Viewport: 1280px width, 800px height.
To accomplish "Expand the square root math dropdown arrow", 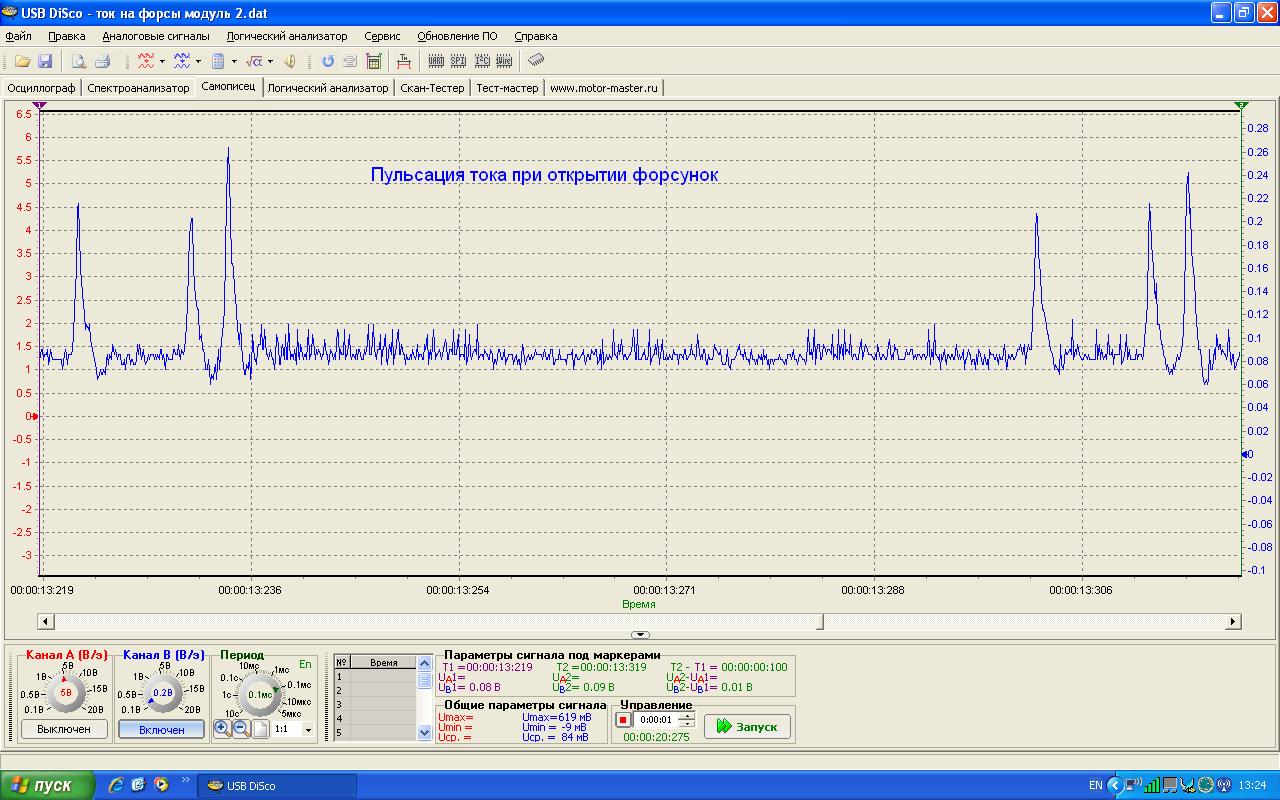I will [x=270, y=62].
